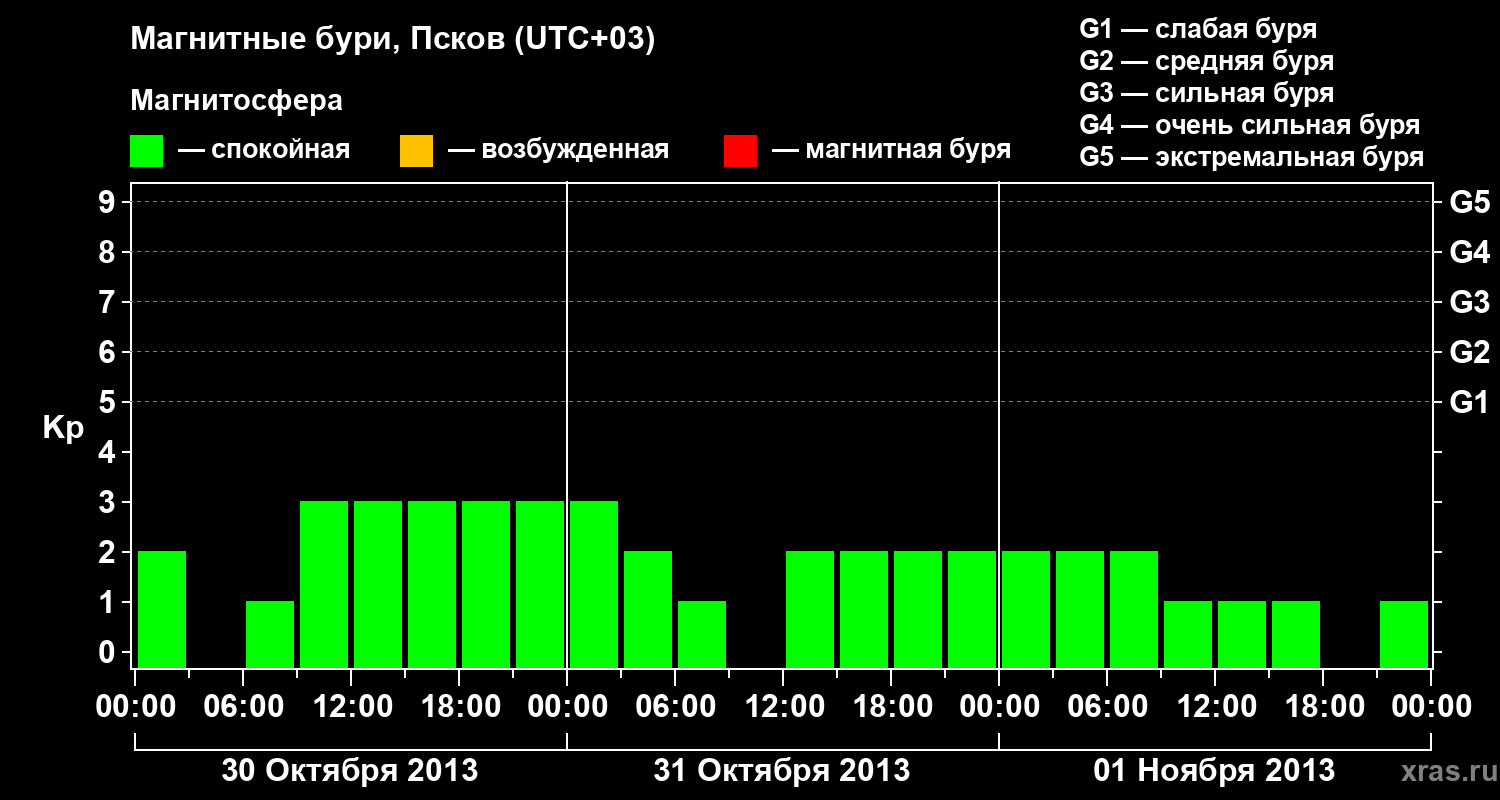This screenshot has height=800, width=1500.
Task: Click the 30 Октября 21:00–00:00 bar
Action: tap(540, 584)
